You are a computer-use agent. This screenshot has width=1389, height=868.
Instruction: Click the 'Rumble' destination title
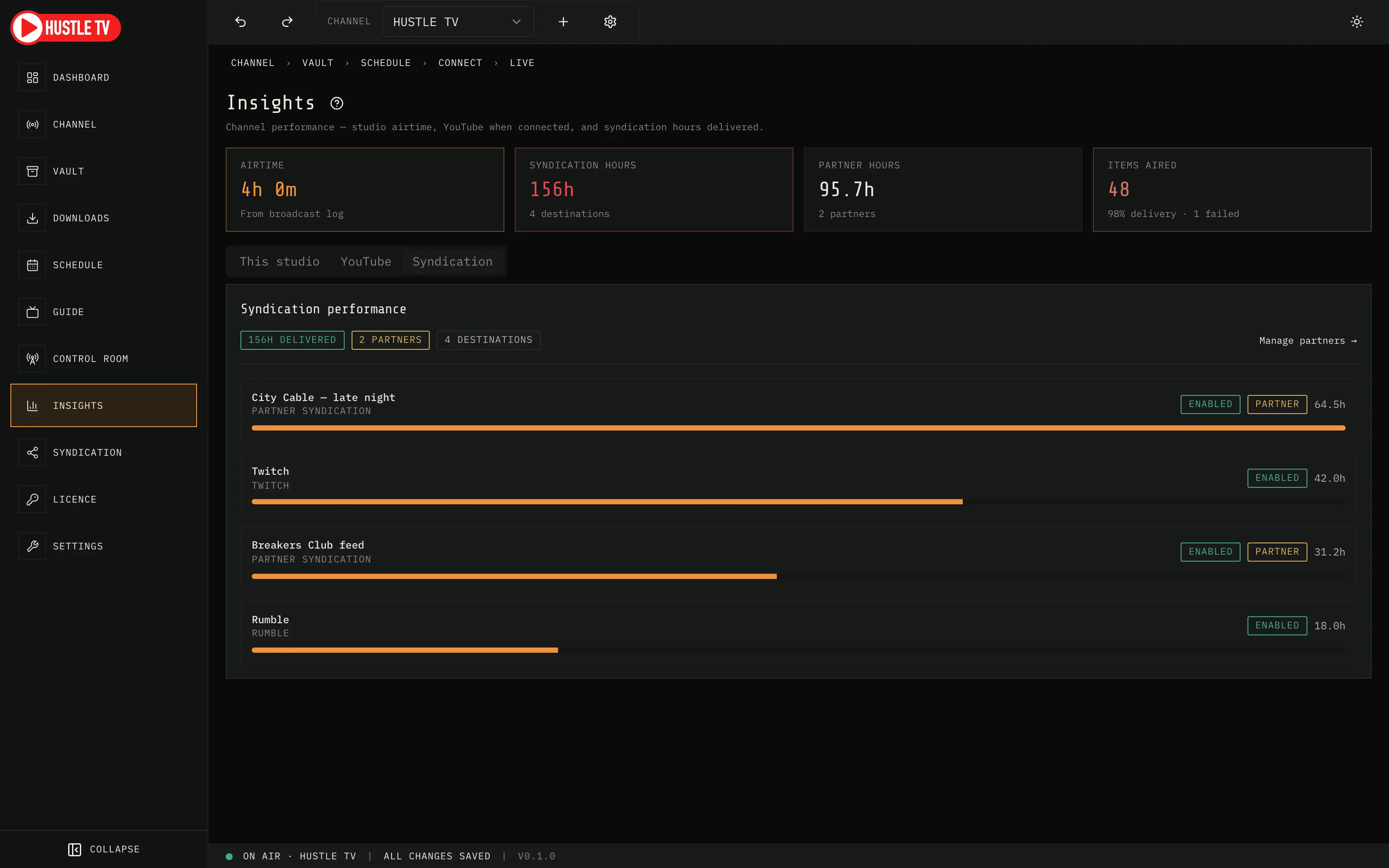pyautogui.click(x=270, y=619)
